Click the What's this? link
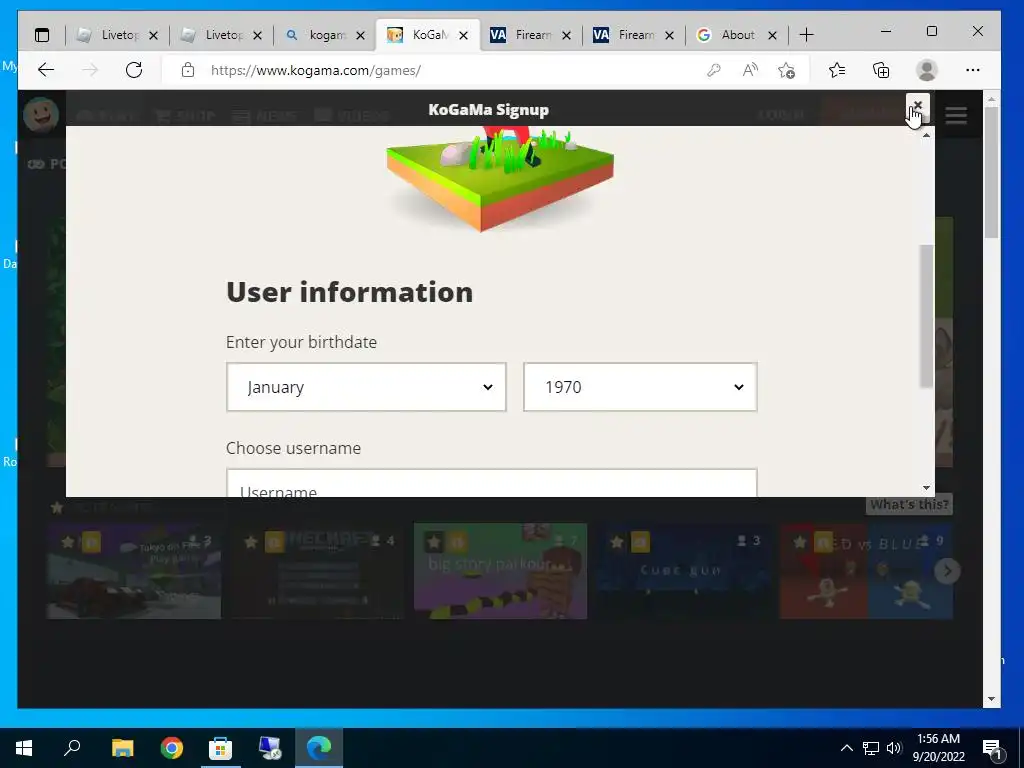The width and height of the screenshot is (1024, 768). pyautogui.click(x=909, y=504)
